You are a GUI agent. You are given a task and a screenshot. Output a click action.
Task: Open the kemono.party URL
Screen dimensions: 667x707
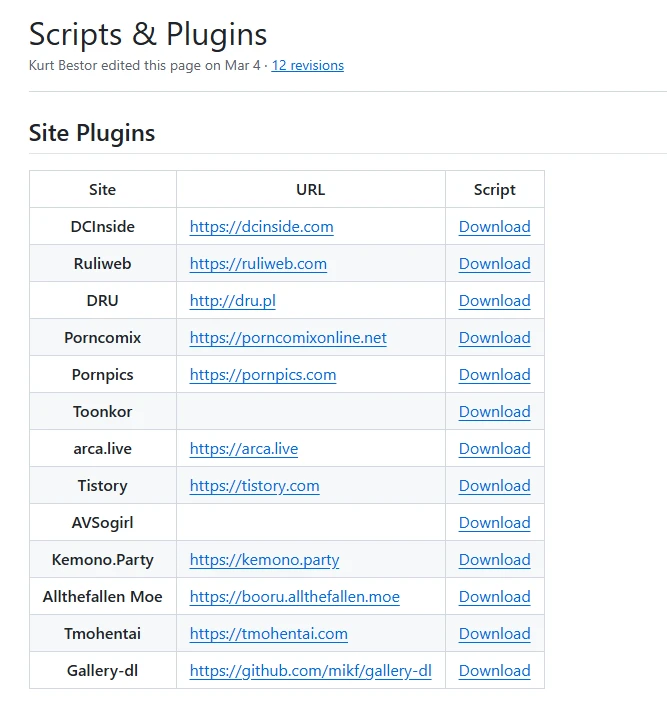tap(264, 560)
